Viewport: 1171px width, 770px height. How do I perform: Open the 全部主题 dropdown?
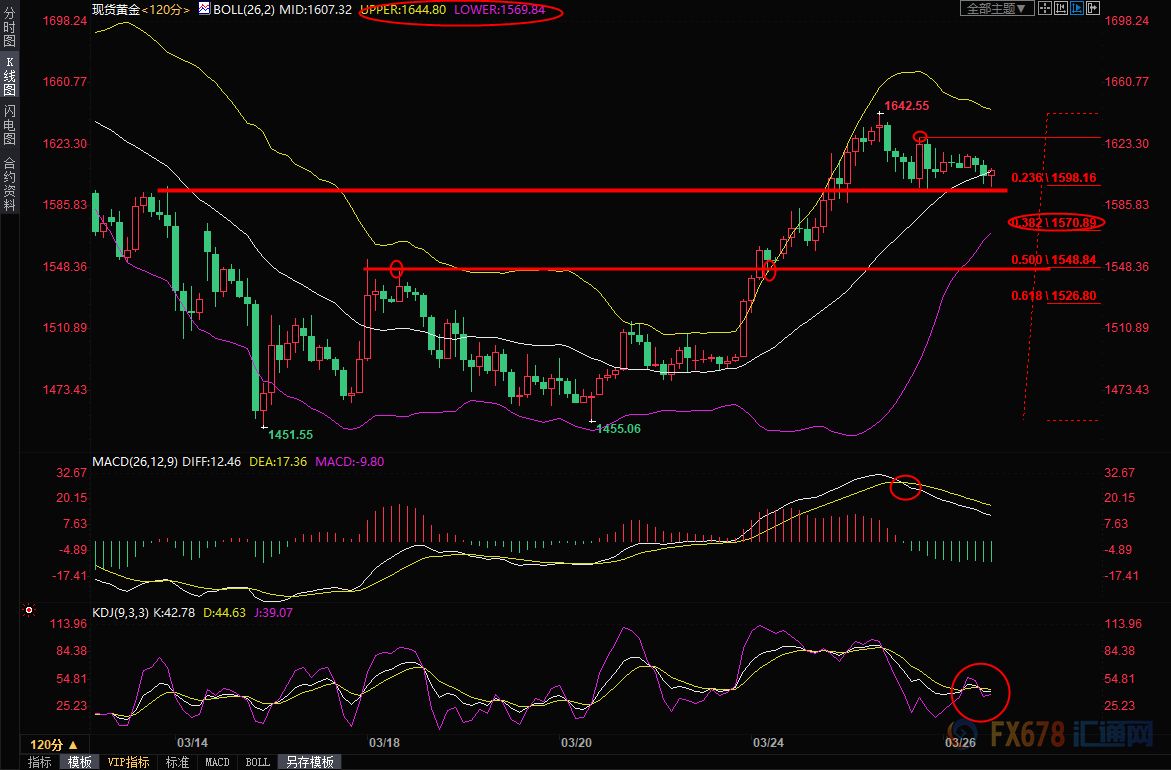(x=993, y=8)
